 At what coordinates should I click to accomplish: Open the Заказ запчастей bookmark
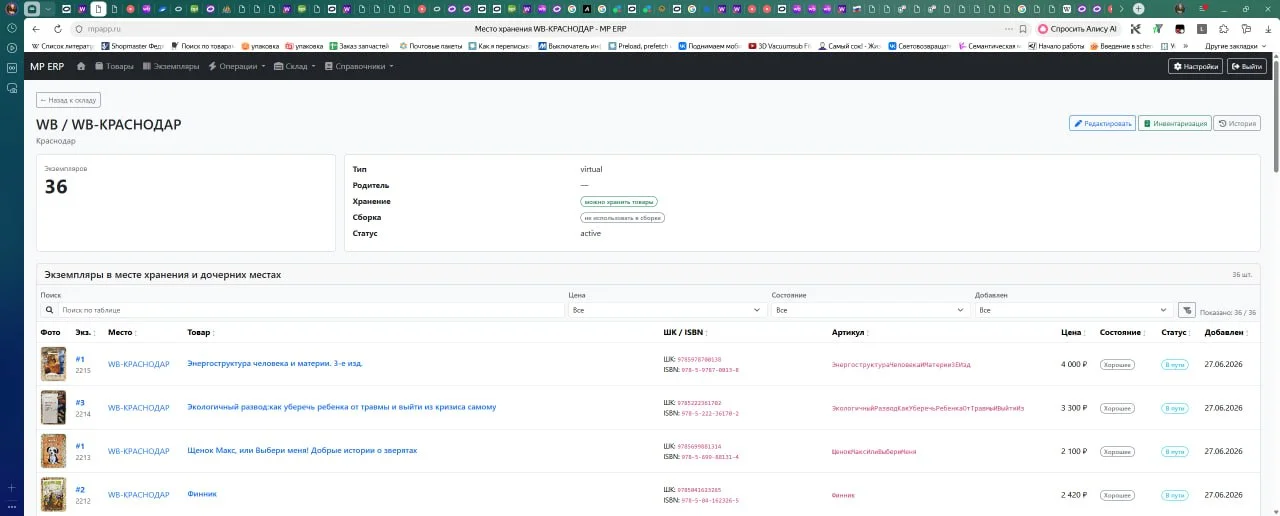tap(361, 46)
